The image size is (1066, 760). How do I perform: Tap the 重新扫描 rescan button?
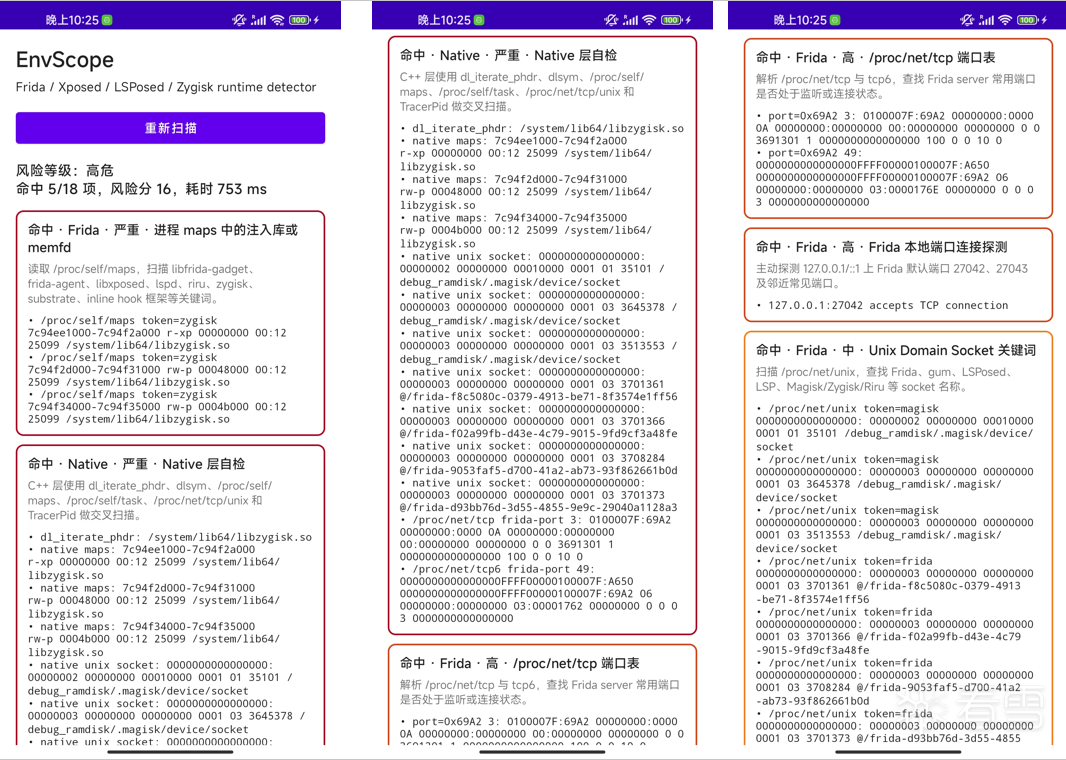pos(170,128)
